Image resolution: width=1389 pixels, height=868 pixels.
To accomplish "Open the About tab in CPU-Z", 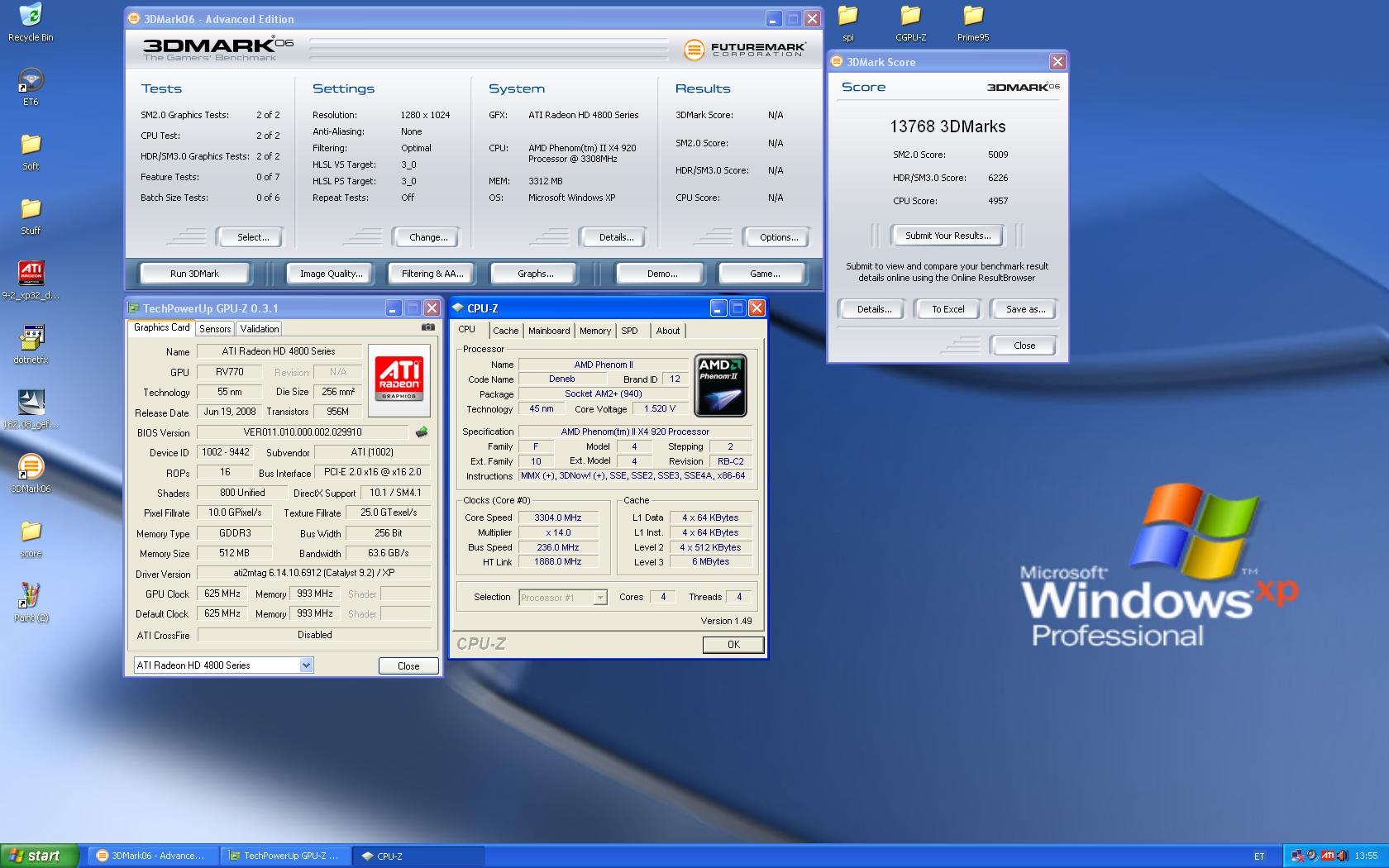I will click(x=668, y=331).
